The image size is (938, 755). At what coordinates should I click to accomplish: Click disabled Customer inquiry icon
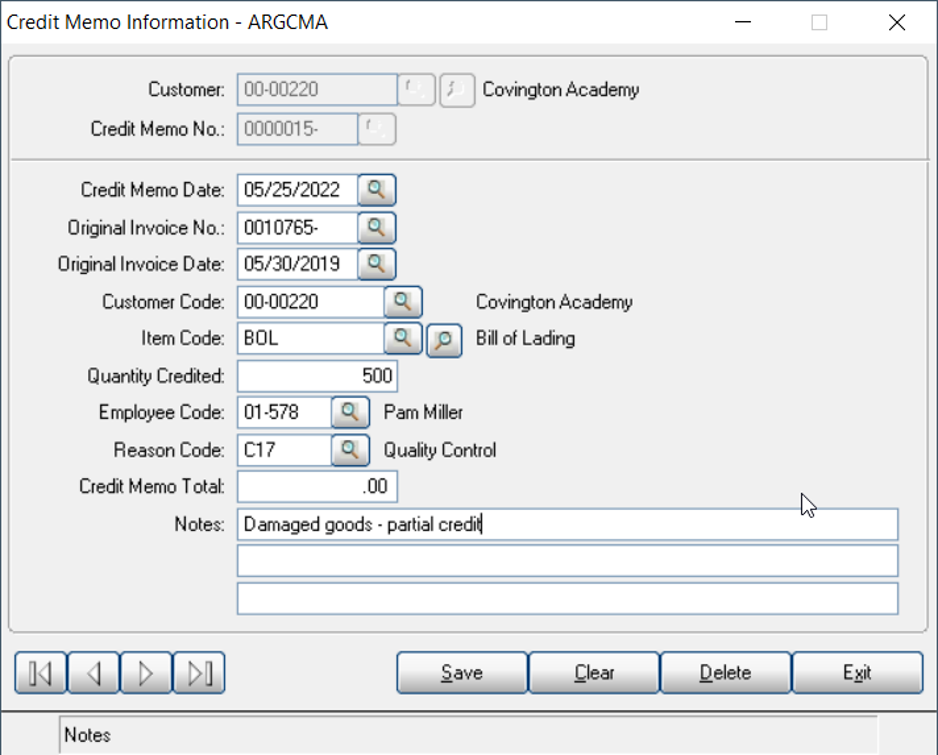pos(457,90)
